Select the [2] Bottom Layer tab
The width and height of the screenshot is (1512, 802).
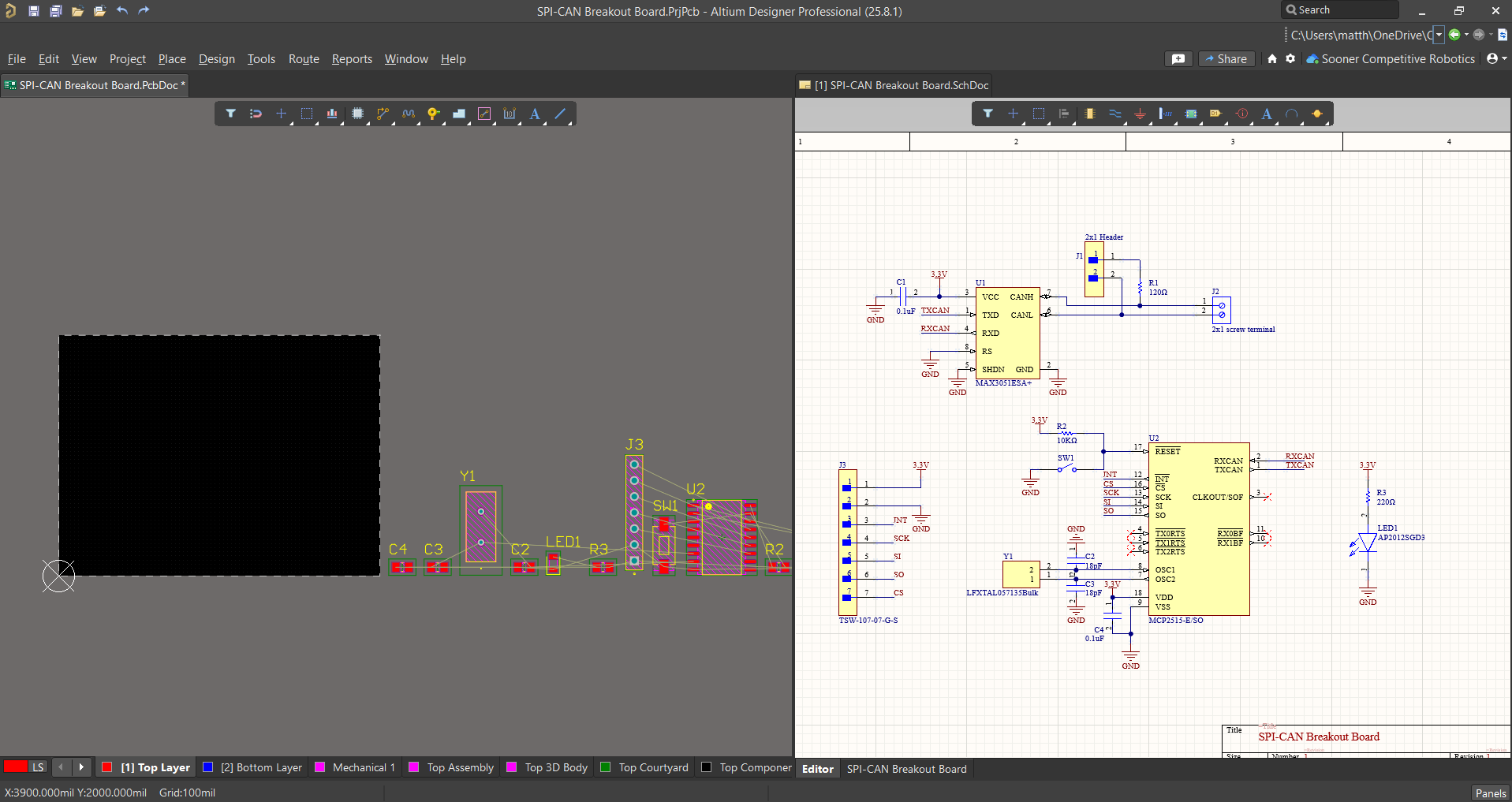[x=252, y=767]
